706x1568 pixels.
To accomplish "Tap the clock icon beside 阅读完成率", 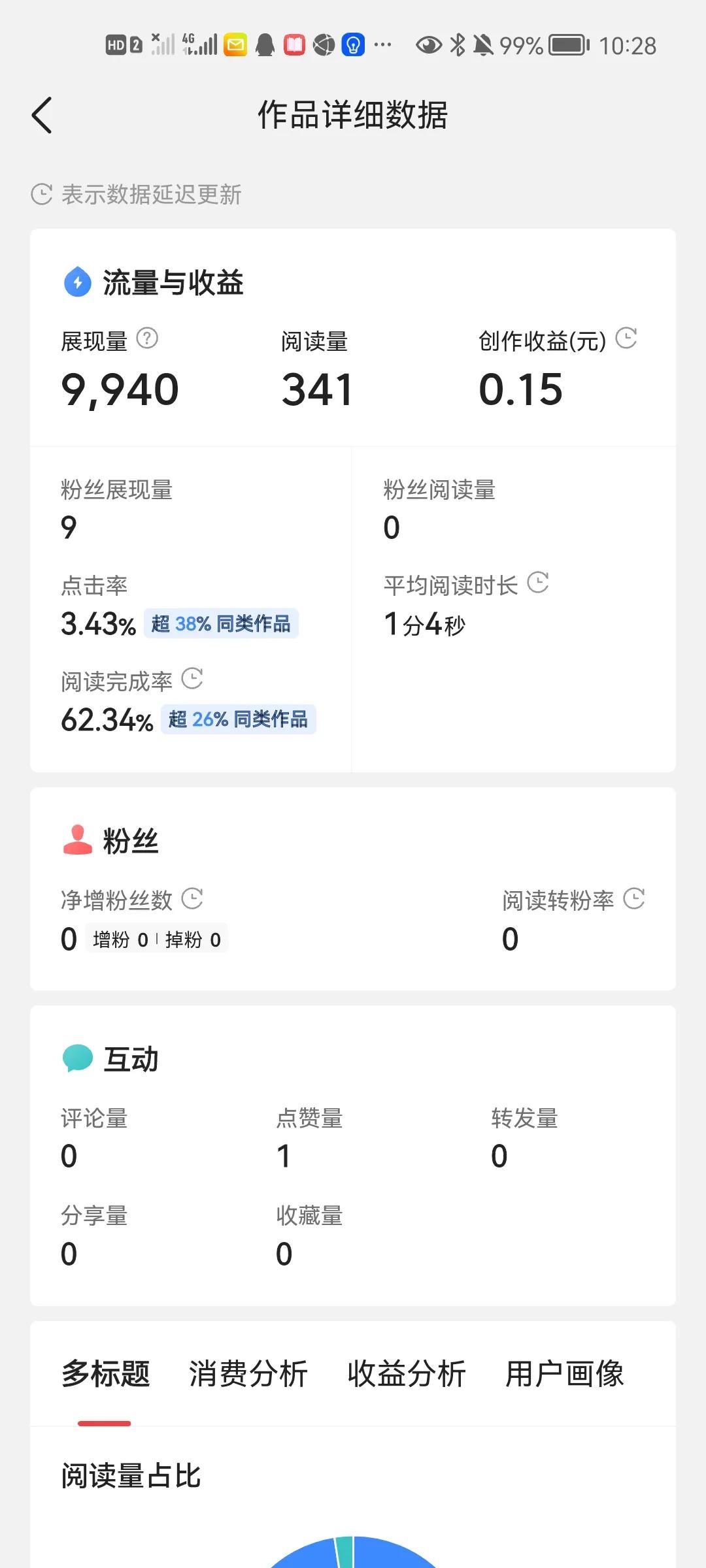I will 192,679.
